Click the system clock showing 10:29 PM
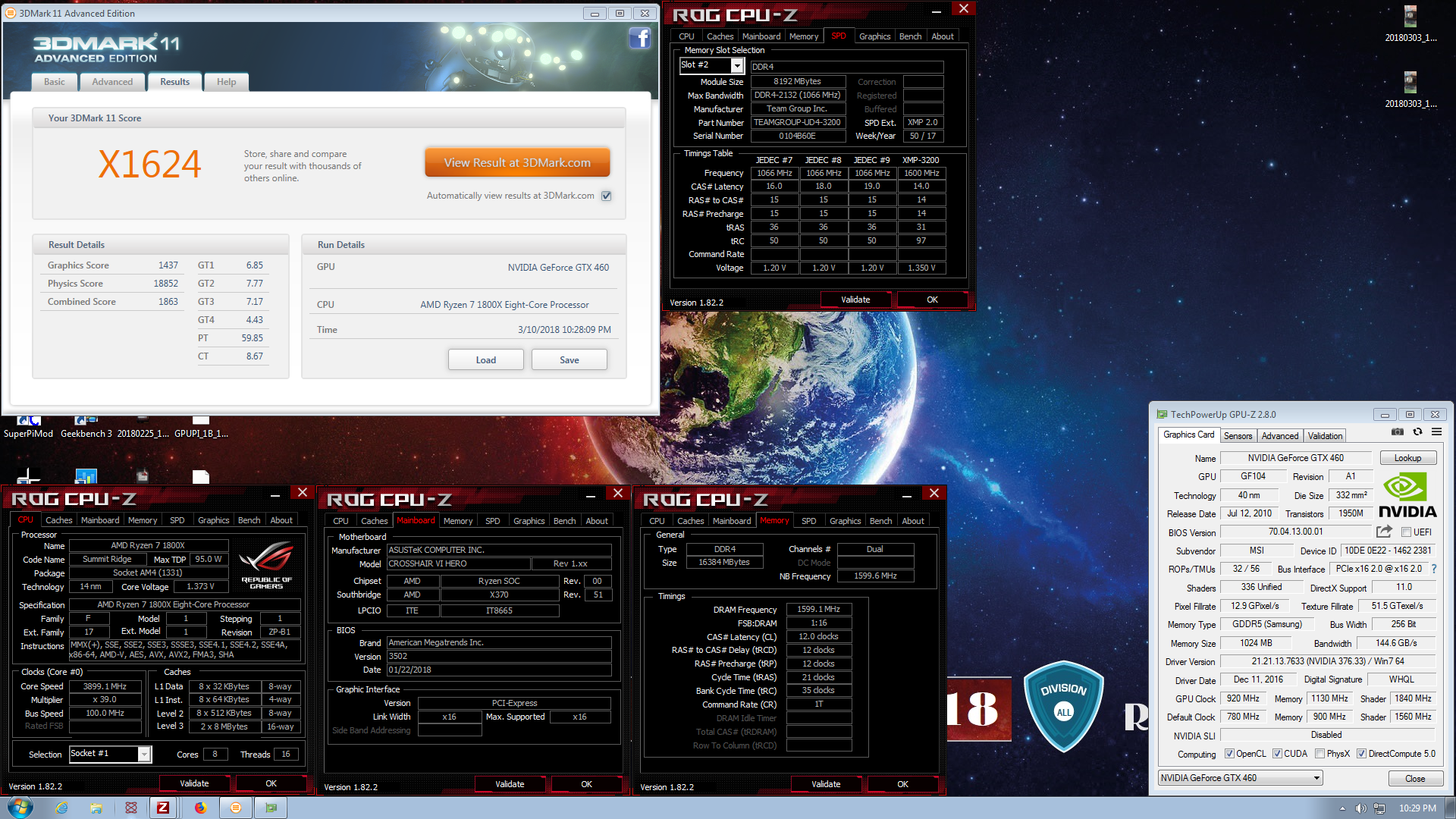This screenshot has height=819, width=1456. click(1417, 808)
